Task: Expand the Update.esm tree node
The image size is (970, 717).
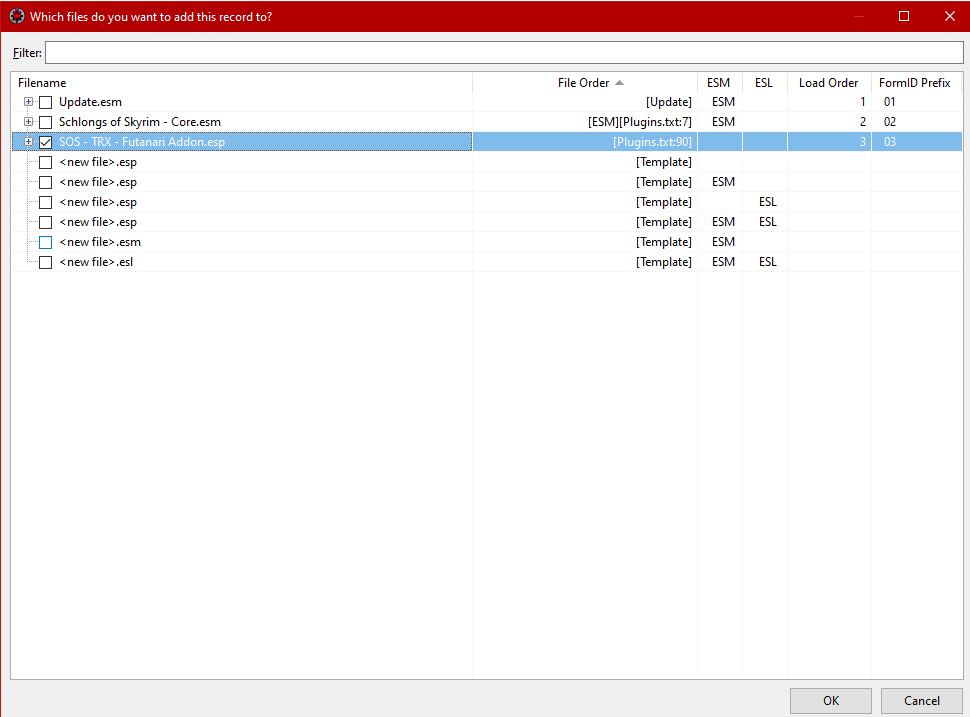Action: click(29, 102)
